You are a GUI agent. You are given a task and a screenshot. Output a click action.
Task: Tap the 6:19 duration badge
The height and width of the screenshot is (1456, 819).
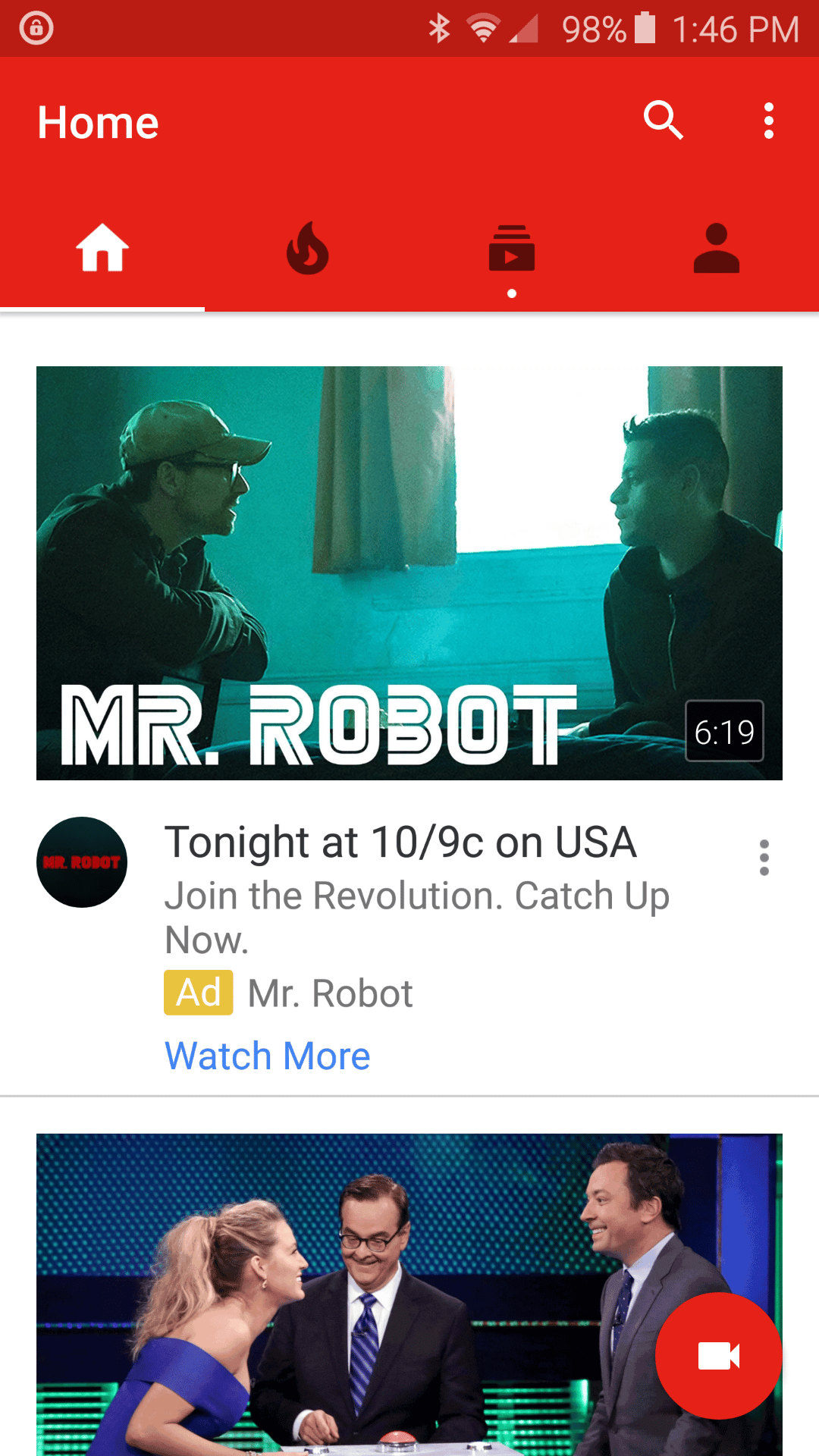pos(724,731)
